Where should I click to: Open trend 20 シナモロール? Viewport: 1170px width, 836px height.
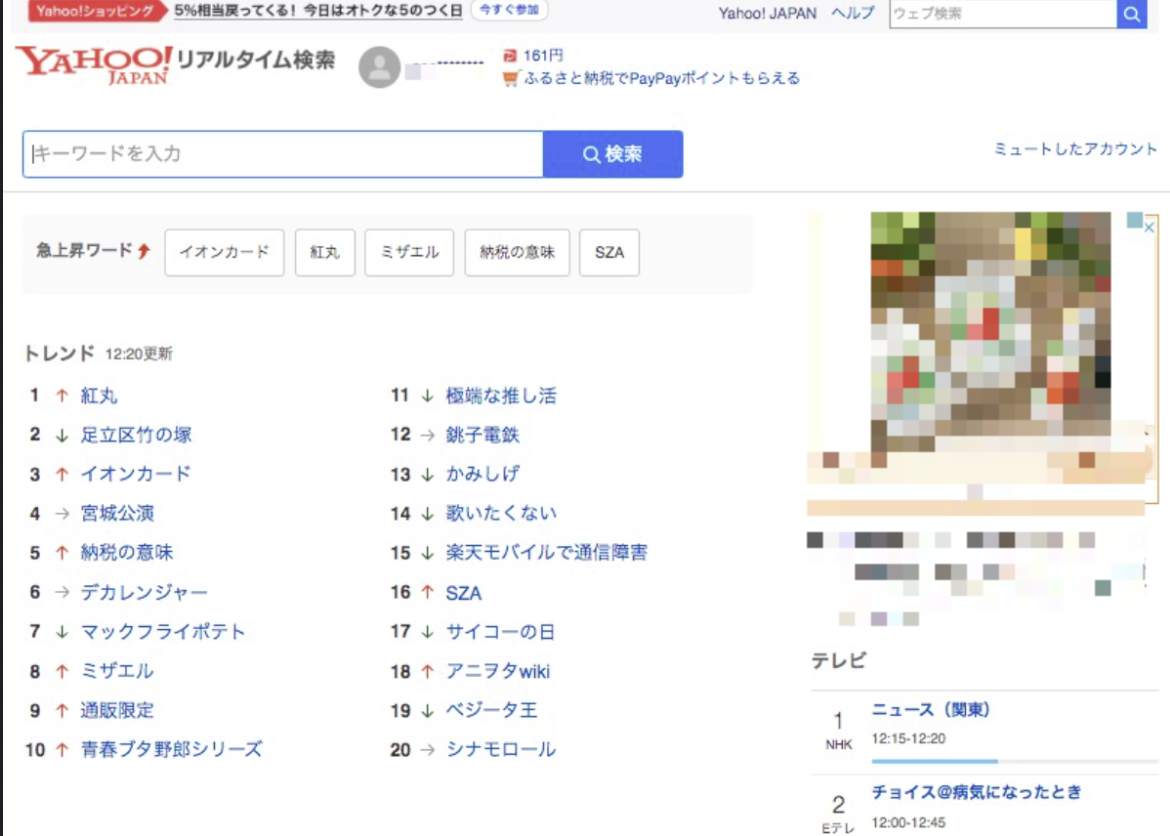coord(501,749)
